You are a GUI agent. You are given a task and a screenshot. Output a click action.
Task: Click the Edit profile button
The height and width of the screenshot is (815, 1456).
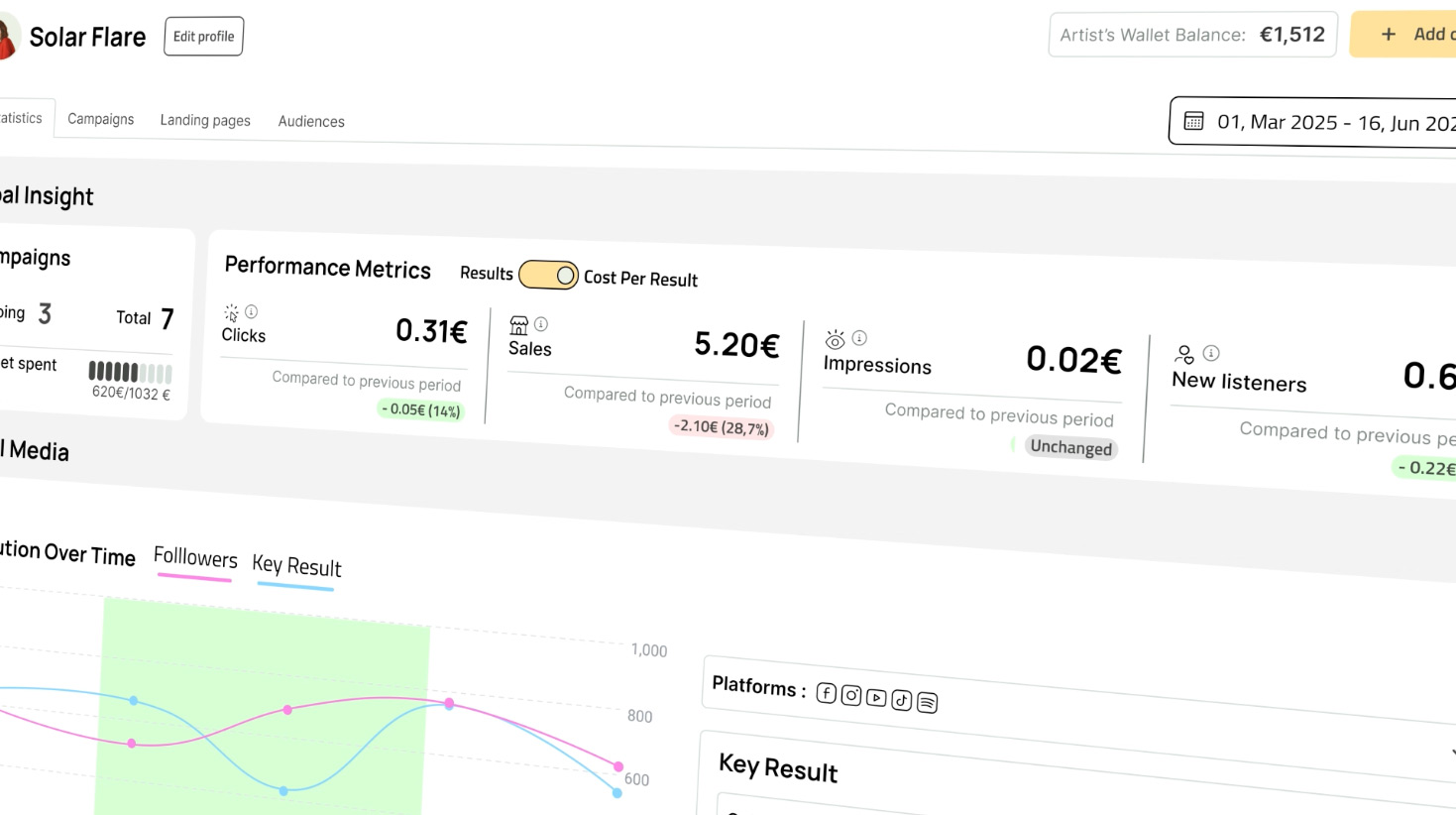[x=203, y=37]
